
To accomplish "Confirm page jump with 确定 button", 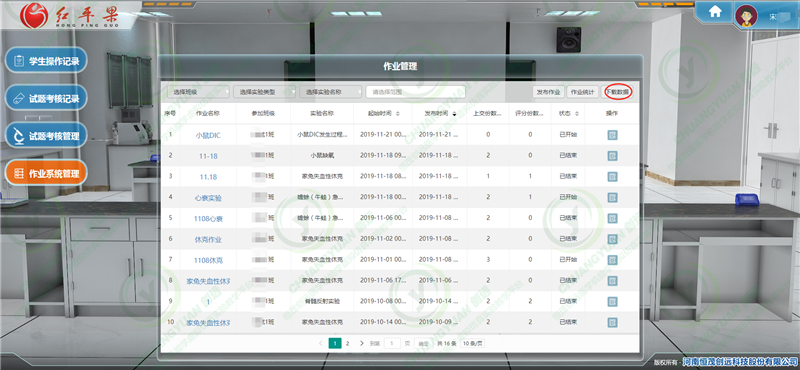I will pos(423,343).
